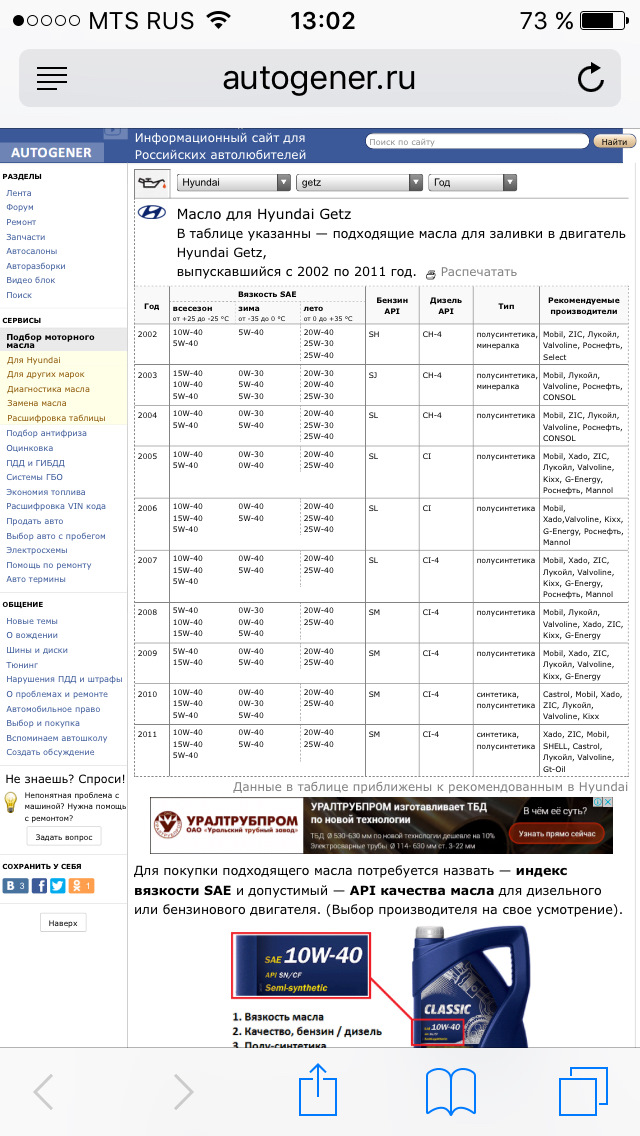
Task: Share via VK icon
Action: [x=16, y=885]
